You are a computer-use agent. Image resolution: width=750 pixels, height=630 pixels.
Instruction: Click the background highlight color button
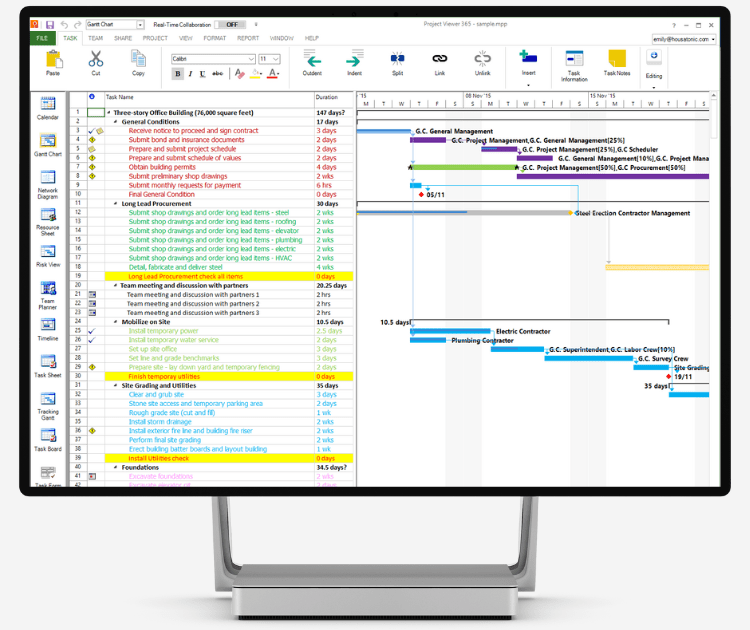256,74
